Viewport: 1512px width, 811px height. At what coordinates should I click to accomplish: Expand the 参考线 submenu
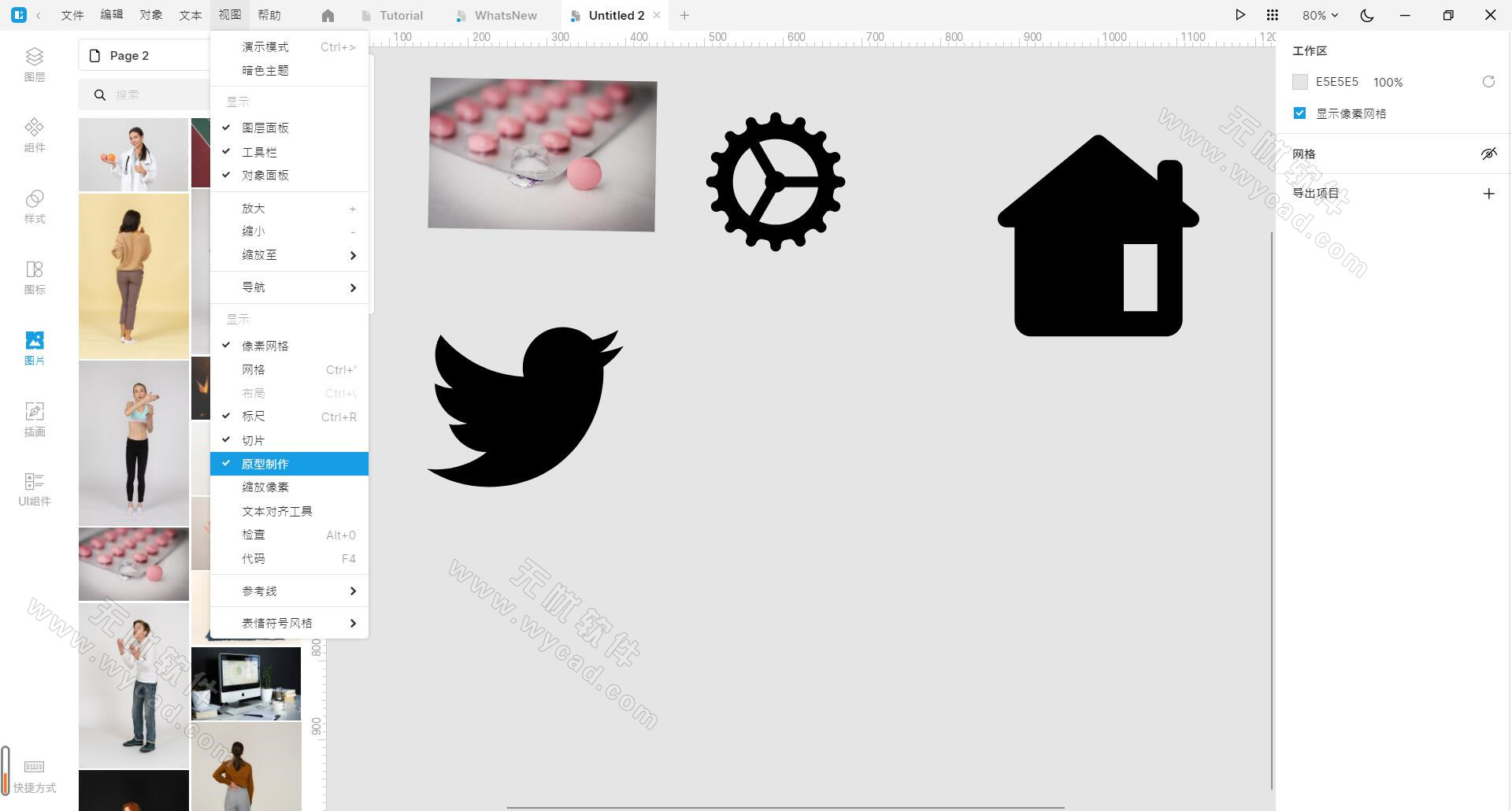[x=260, y=591]
